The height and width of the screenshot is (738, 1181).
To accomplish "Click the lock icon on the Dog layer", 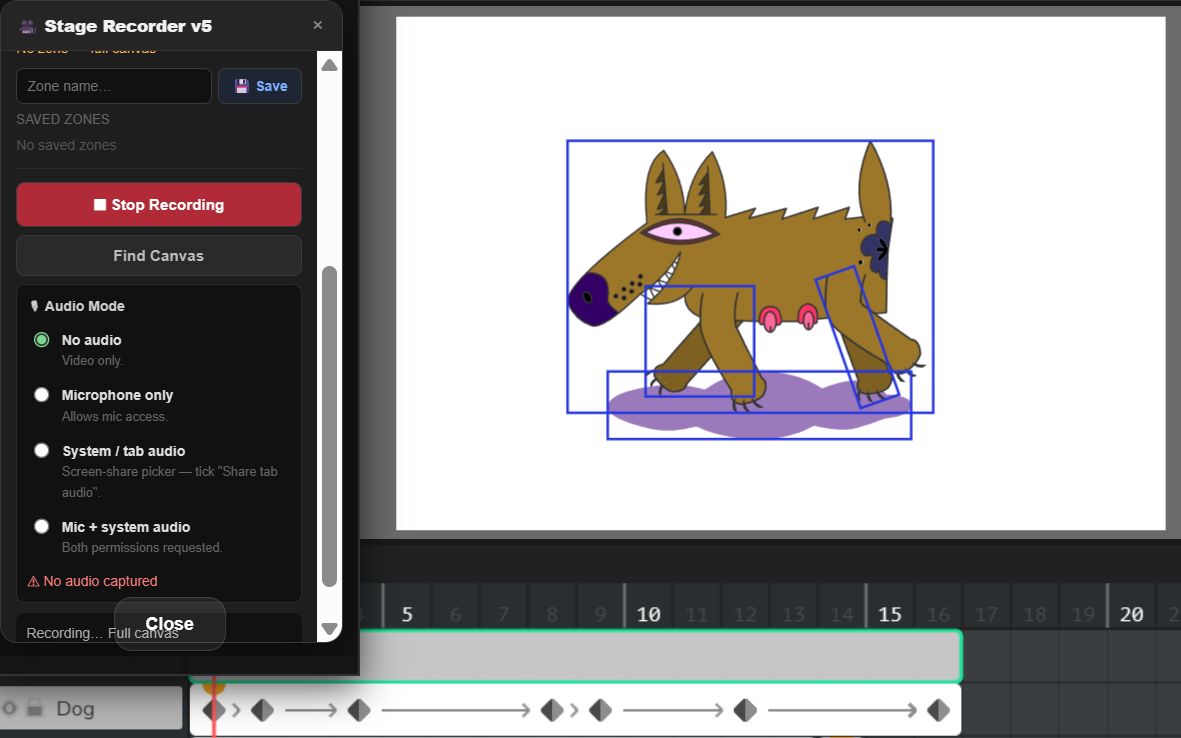I will click(36, 709).
